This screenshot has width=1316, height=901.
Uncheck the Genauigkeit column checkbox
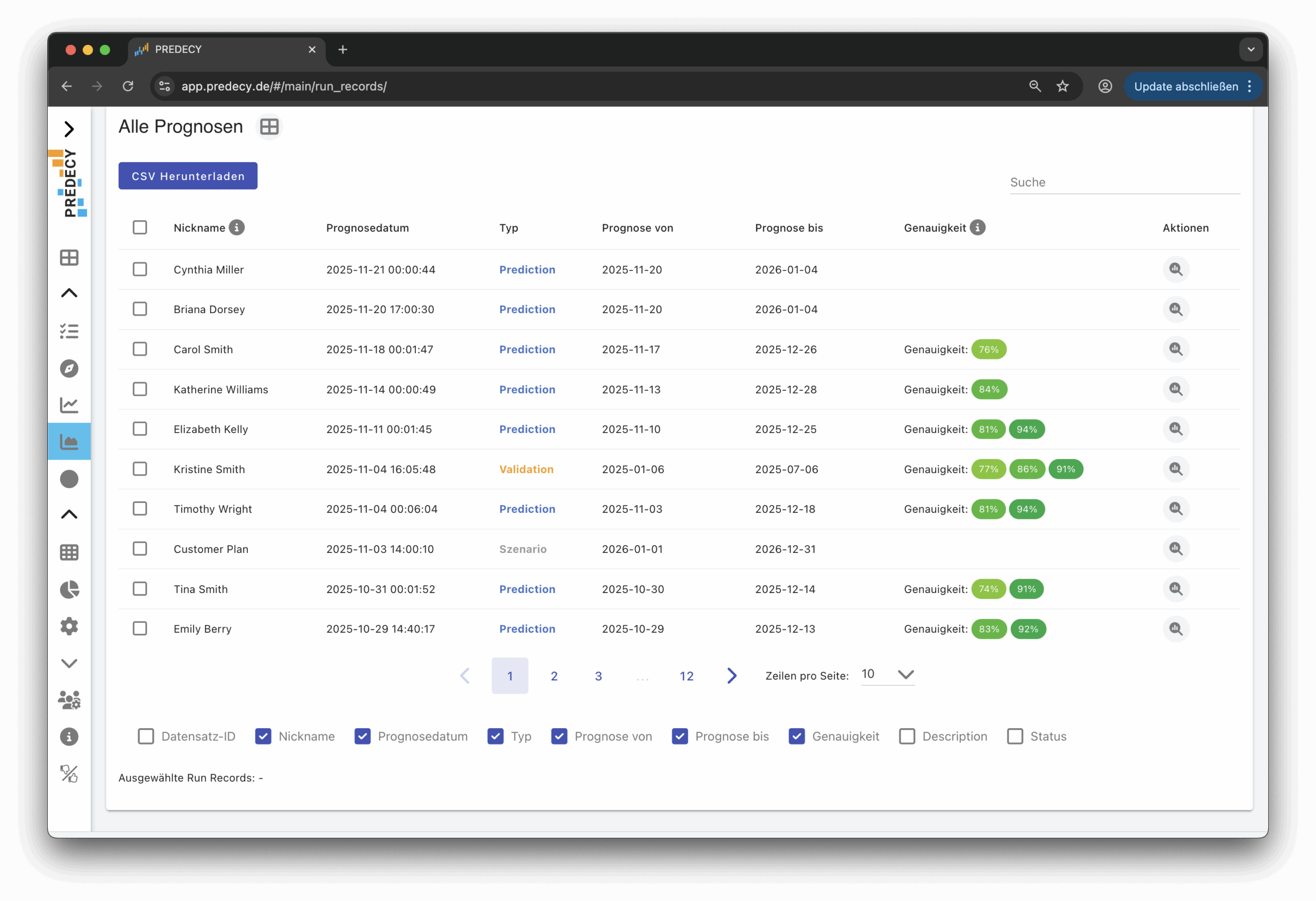797,736
